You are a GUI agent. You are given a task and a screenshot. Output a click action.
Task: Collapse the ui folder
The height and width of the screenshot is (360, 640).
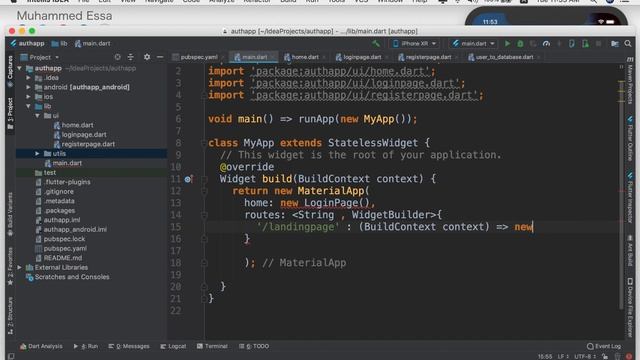[38, 116]
